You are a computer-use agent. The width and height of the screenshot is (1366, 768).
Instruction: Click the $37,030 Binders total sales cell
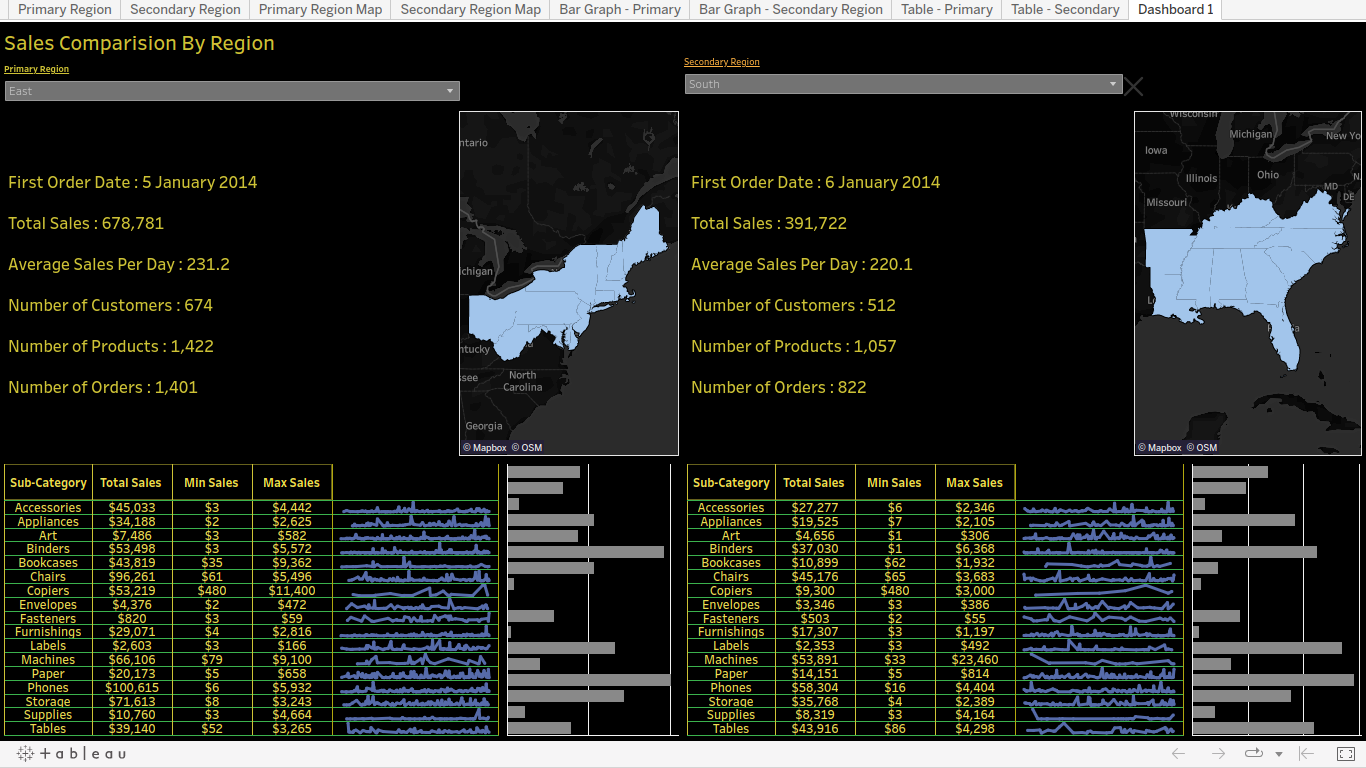point(814,549)
